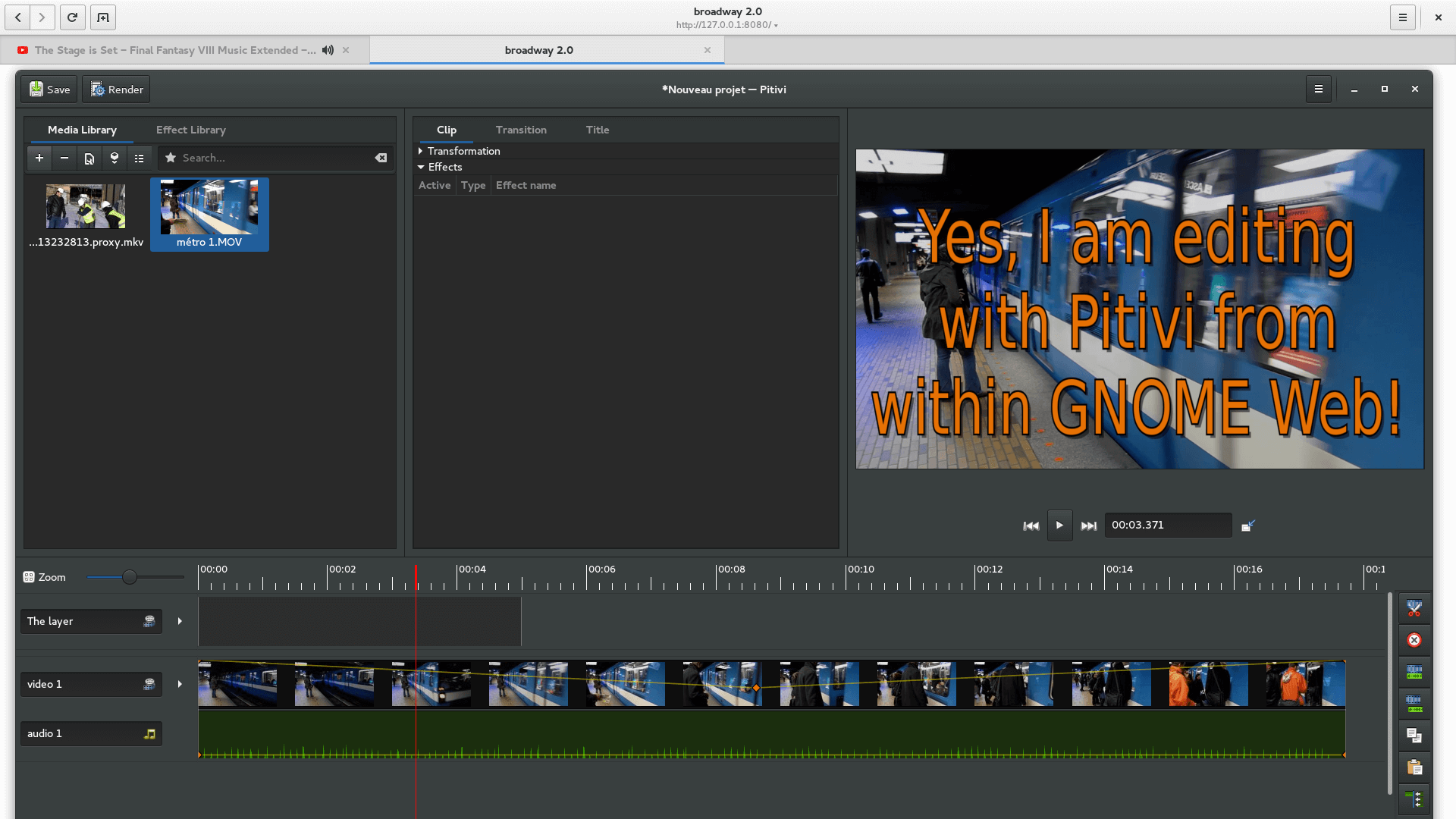Click the new tab icon in the browser toolbar
1456x819 pixels.
[x=103, y=17]
